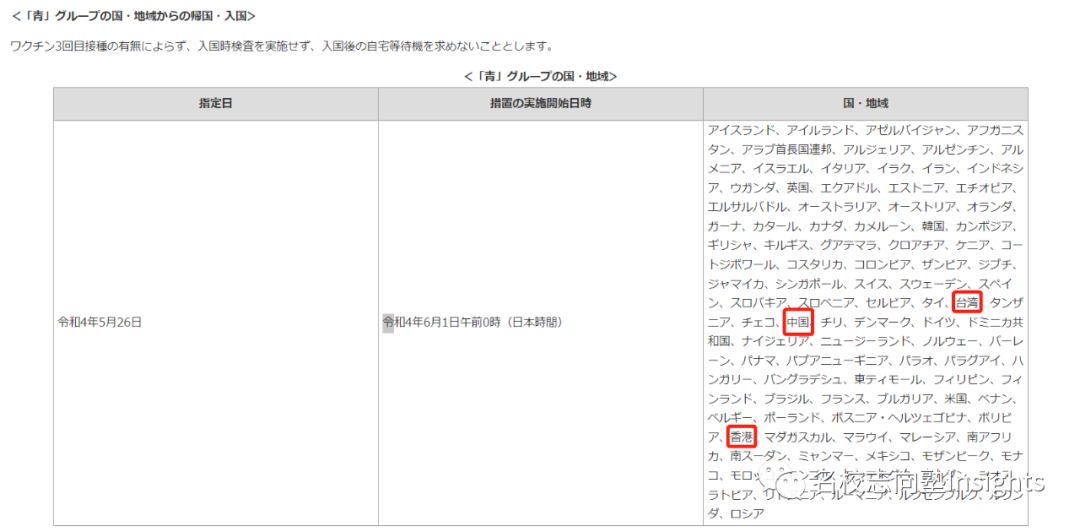1080x532 pixels.
Task: Select the 措置の実施開始日時 column header
Action: [541, 104]
